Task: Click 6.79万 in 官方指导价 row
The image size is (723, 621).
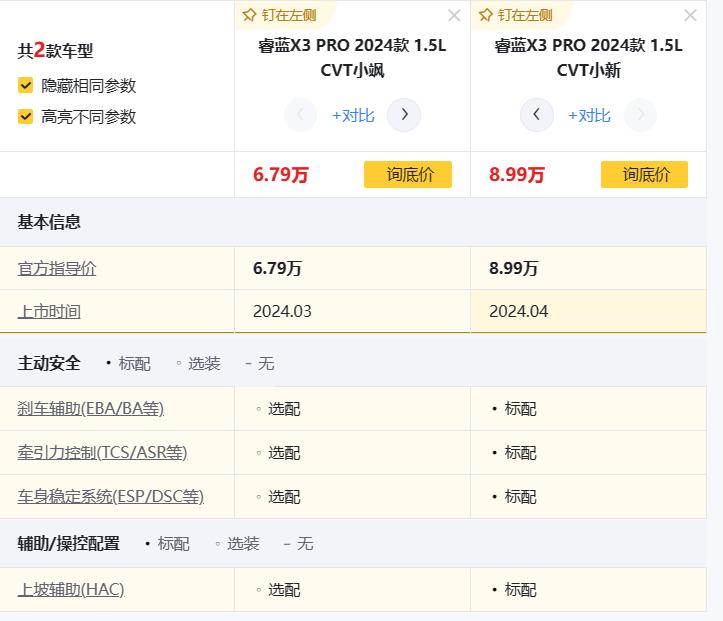Action: [x=277, y=268]
